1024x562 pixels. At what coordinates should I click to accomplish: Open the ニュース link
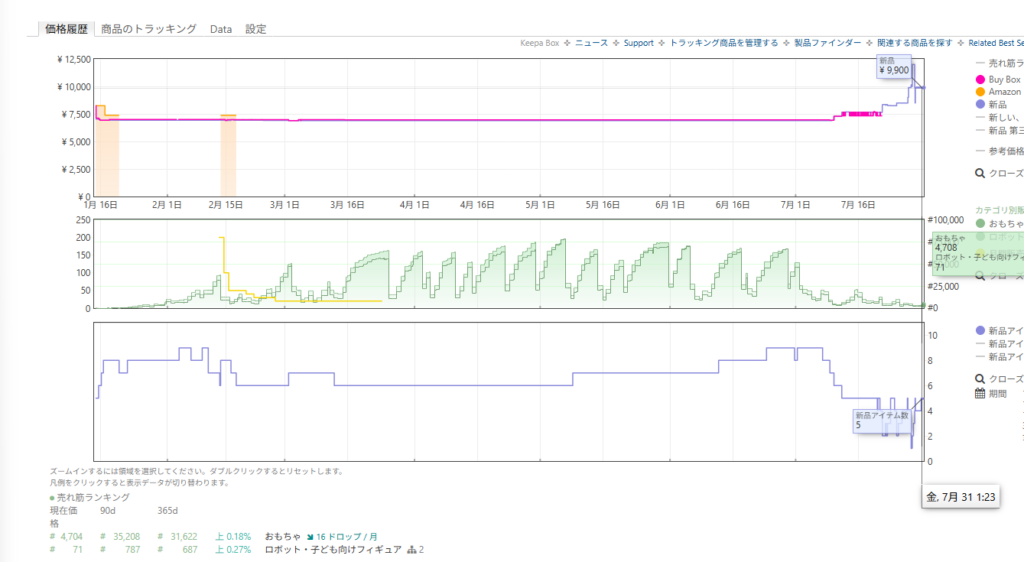click(592, 43)
